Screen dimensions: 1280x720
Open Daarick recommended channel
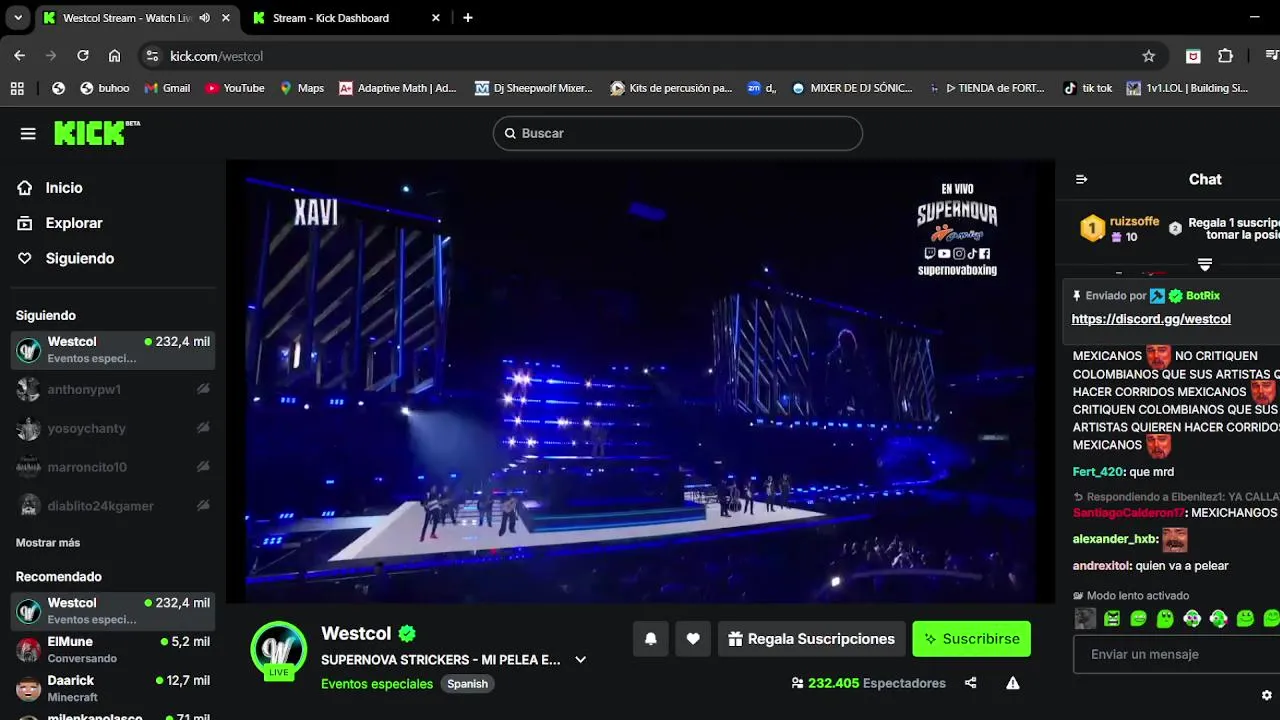click(x=113, y=688)
